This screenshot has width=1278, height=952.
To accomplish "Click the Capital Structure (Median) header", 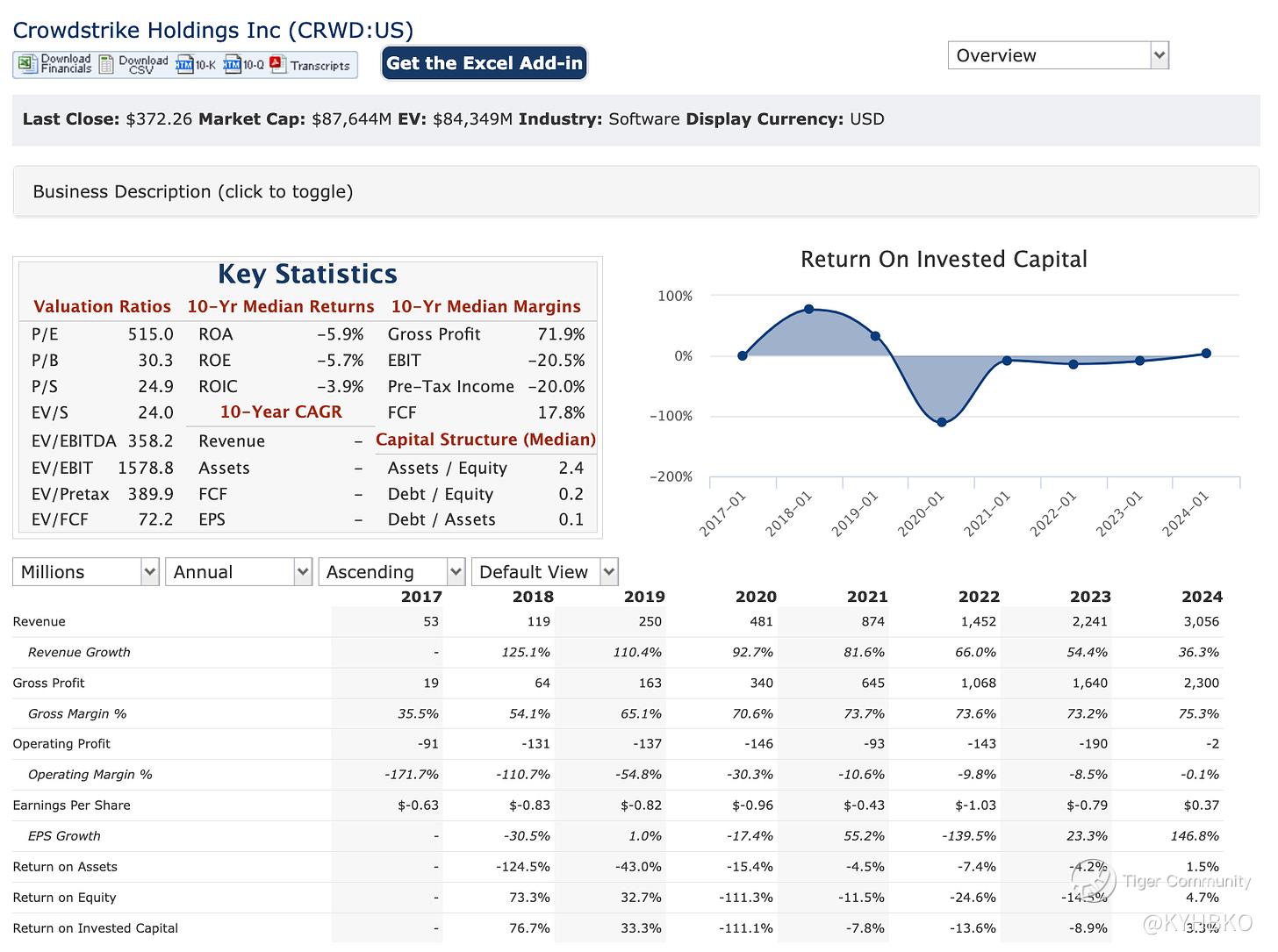I will 485,440.
